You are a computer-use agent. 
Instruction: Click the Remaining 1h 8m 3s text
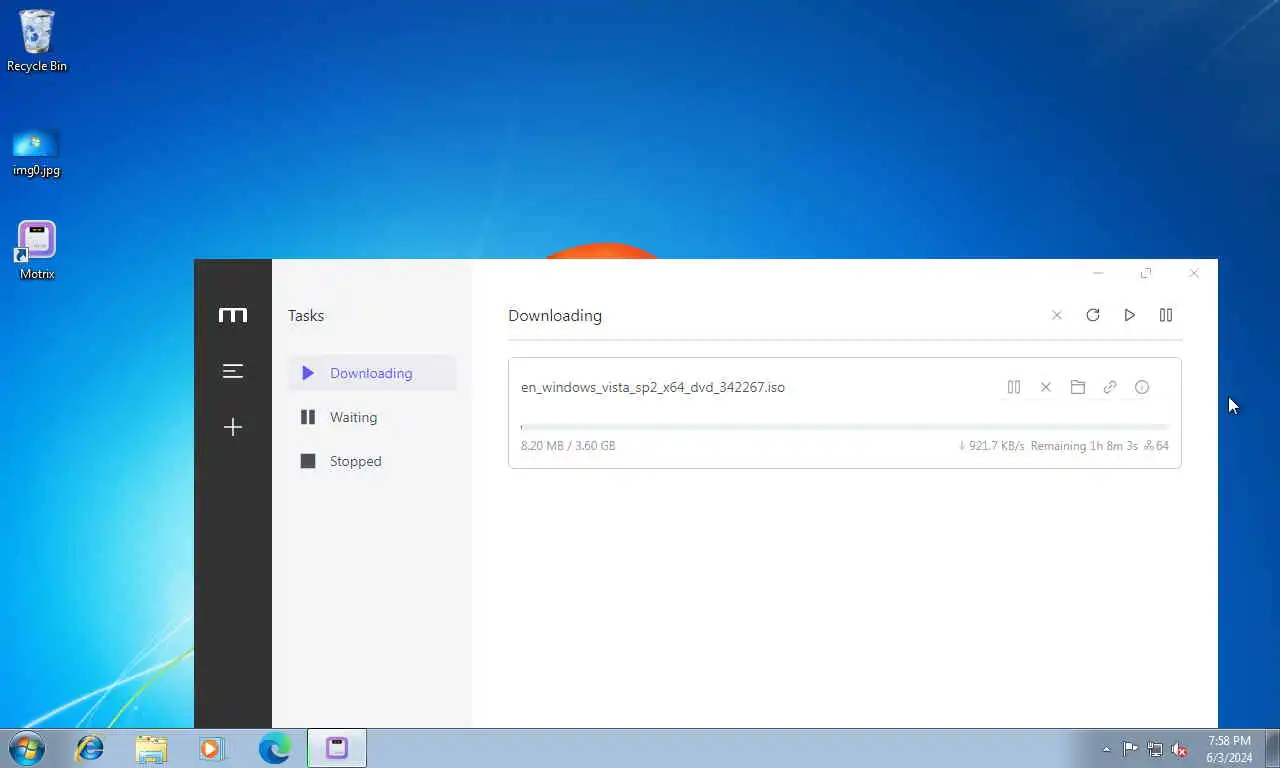[1084, 446]
